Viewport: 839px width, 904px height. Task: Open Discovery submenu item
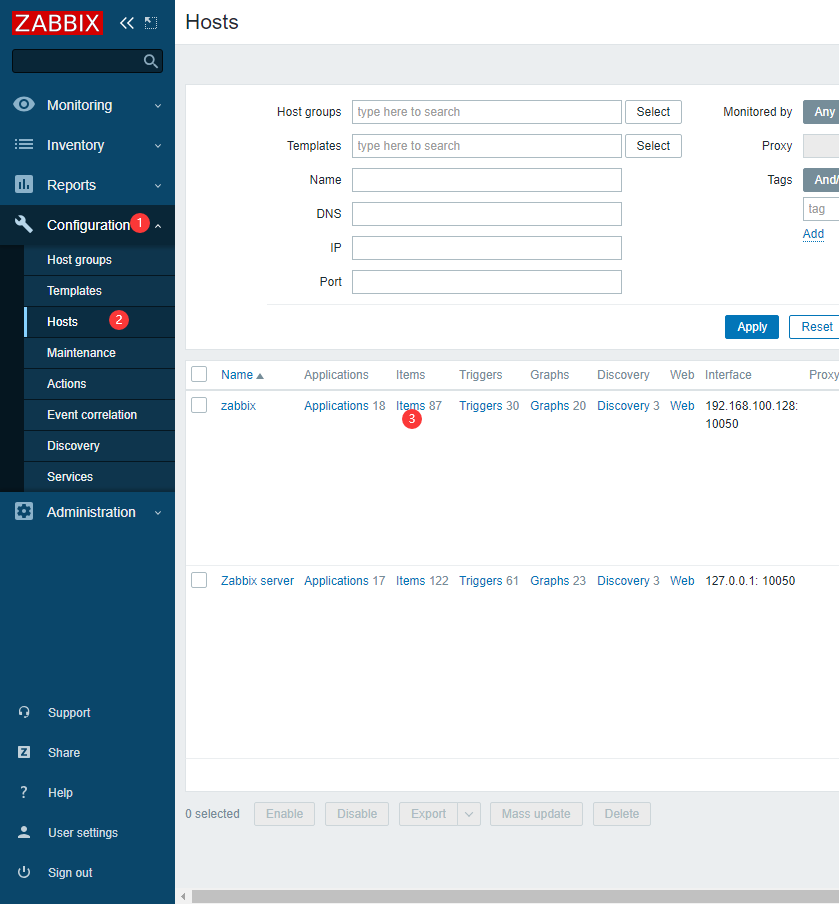[x=99, y=446]
